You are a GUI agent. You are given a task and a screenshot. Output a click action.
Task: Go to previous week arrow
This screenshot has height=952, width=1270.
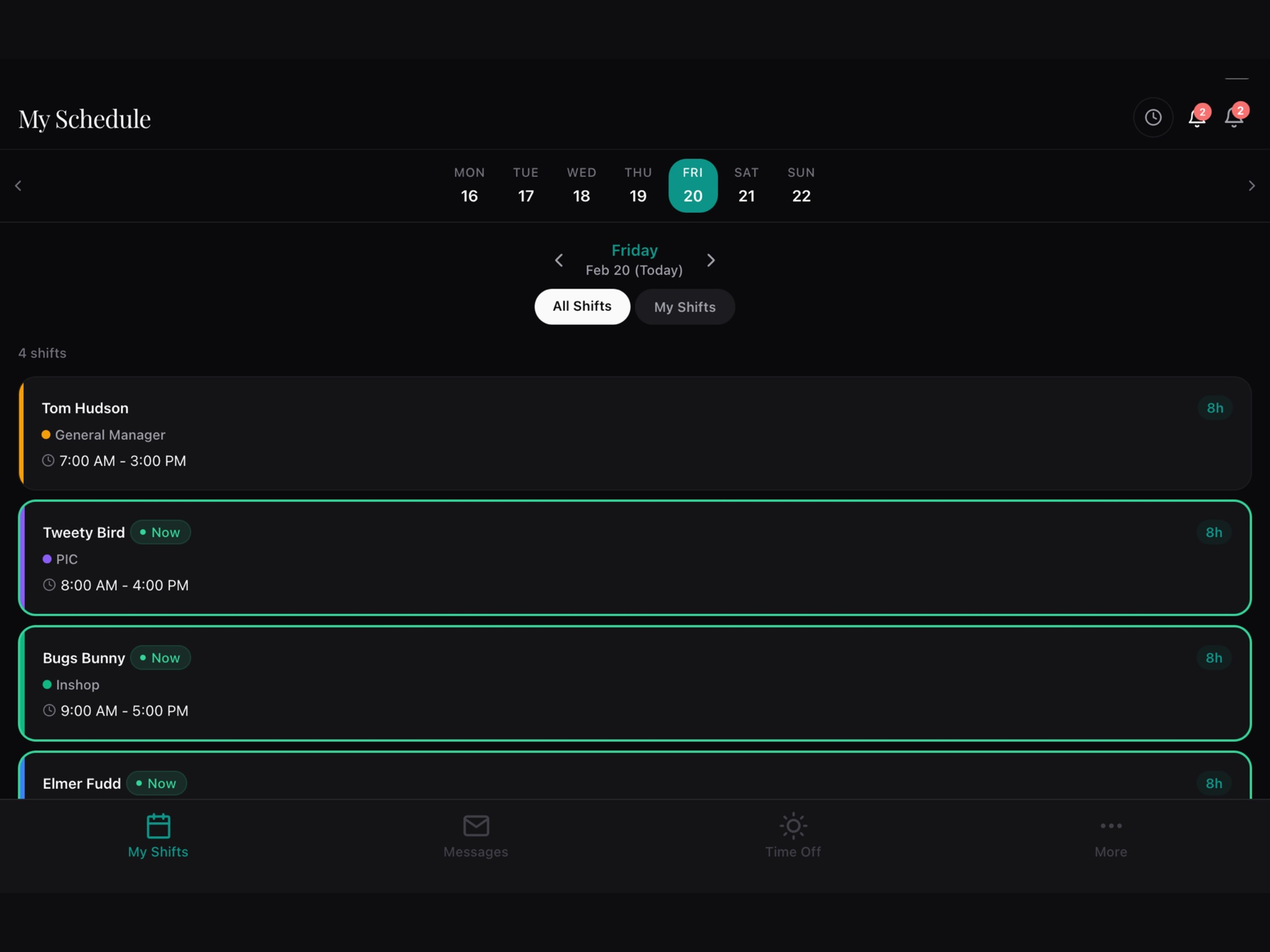pos(19,186)
